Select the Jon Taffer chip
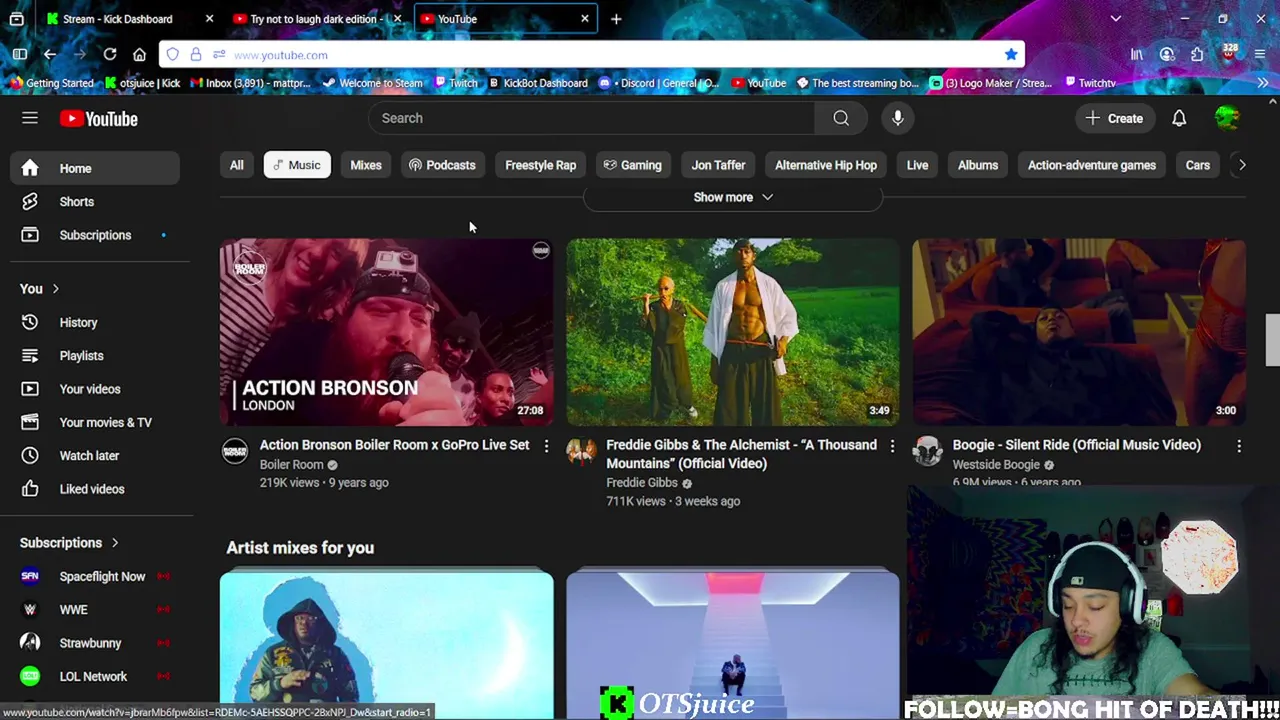This screenshot has width=1280, height=720. pos(718,165)
